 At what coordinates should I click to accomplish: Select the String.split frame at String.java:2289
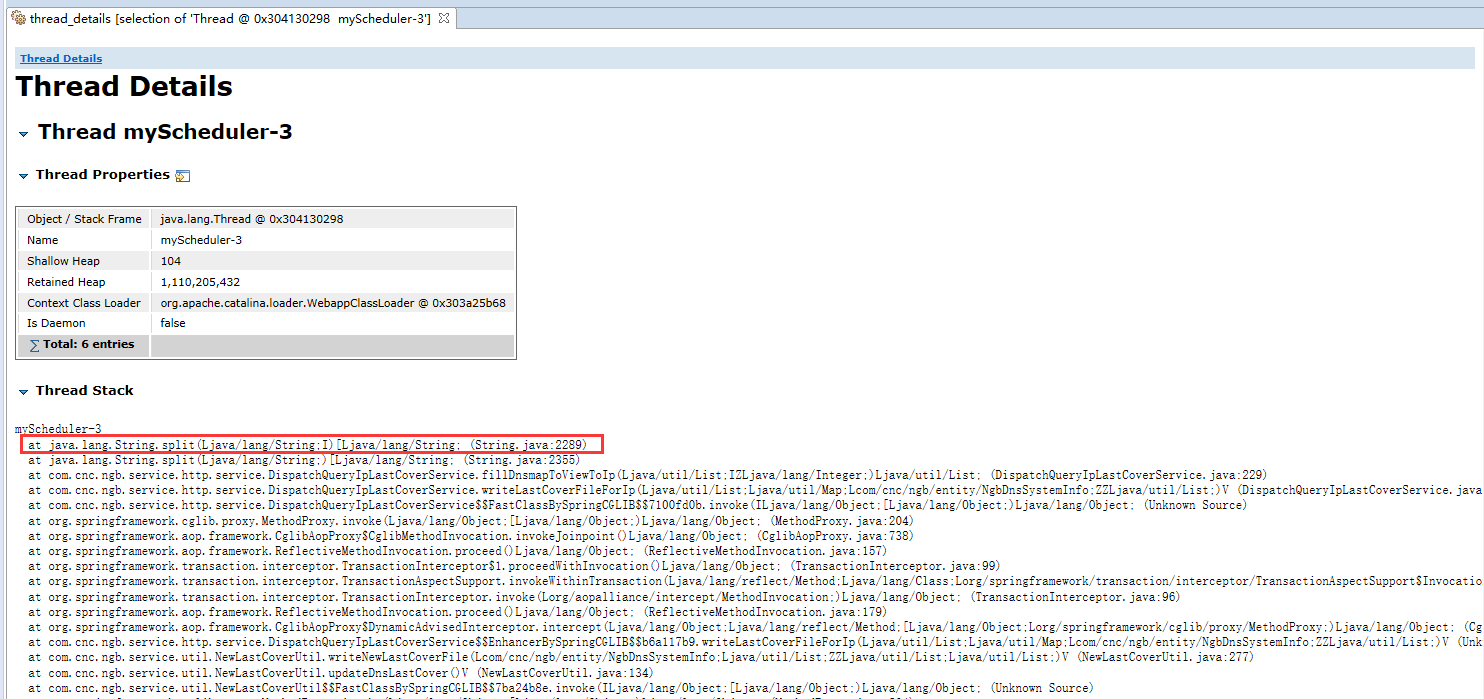coord(308,444)
